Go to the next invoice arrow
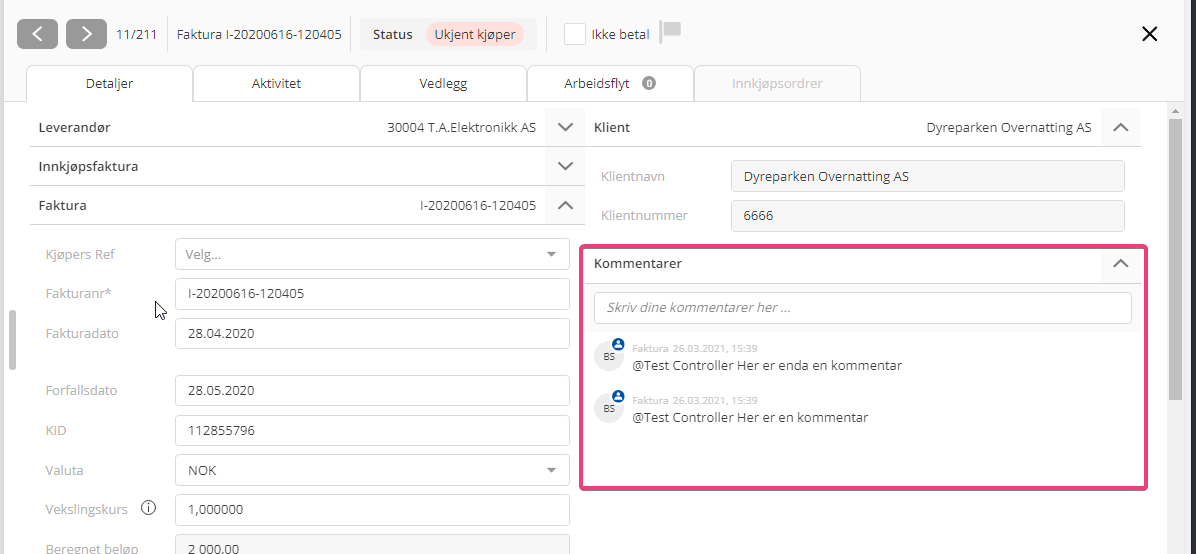This screenshot has height=554, width=1196. coord(86,34)
